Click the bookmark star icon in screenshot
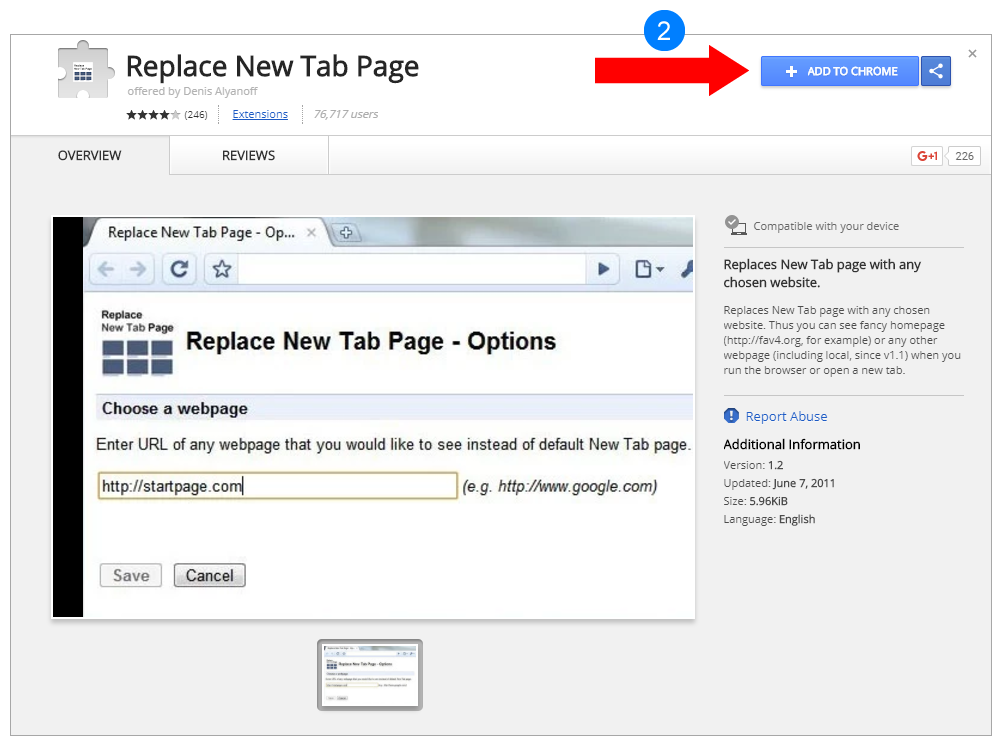 click(x=222, y=269)
